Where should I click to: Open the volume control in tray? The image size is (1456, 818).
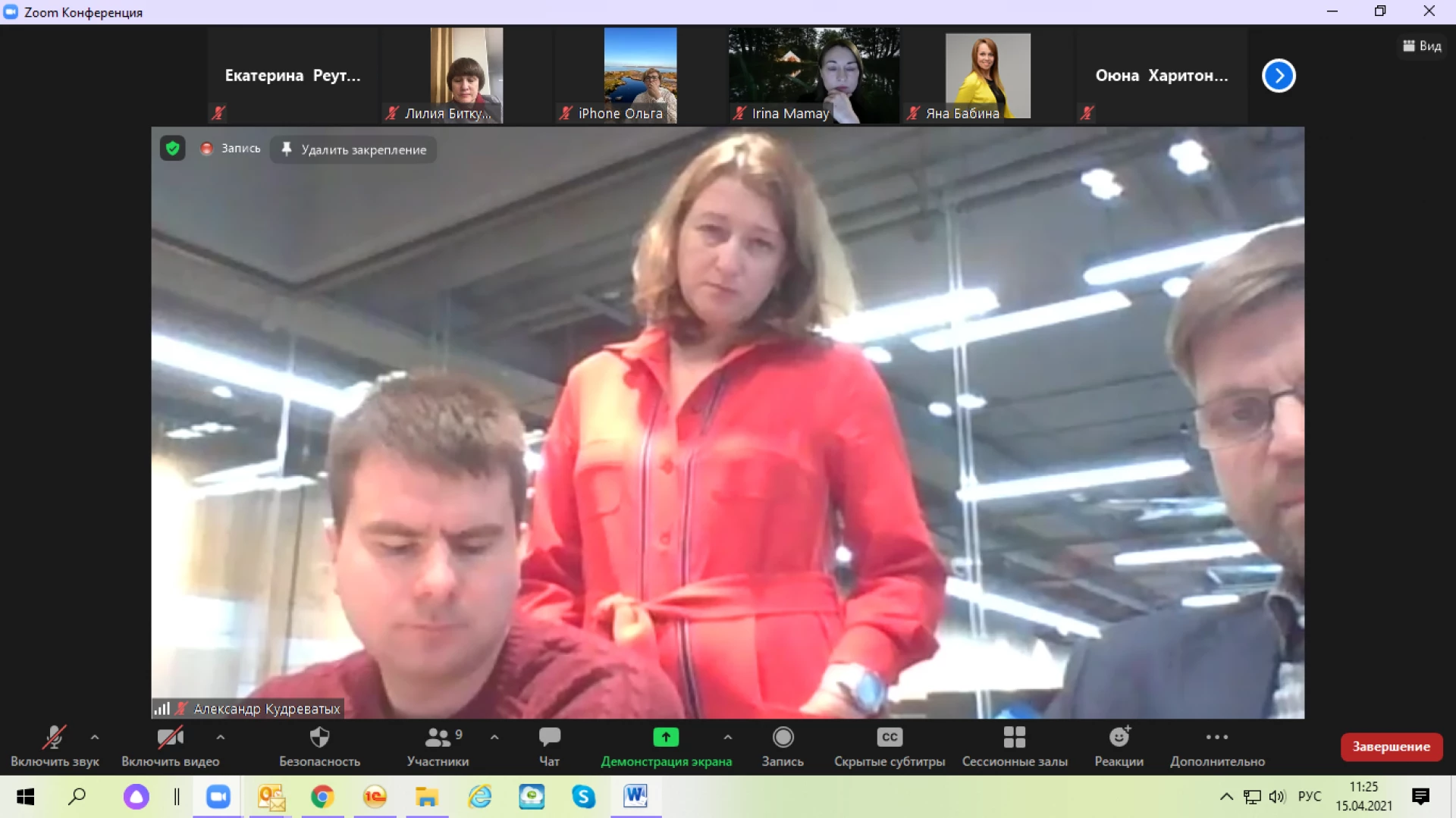[1277, 796]
